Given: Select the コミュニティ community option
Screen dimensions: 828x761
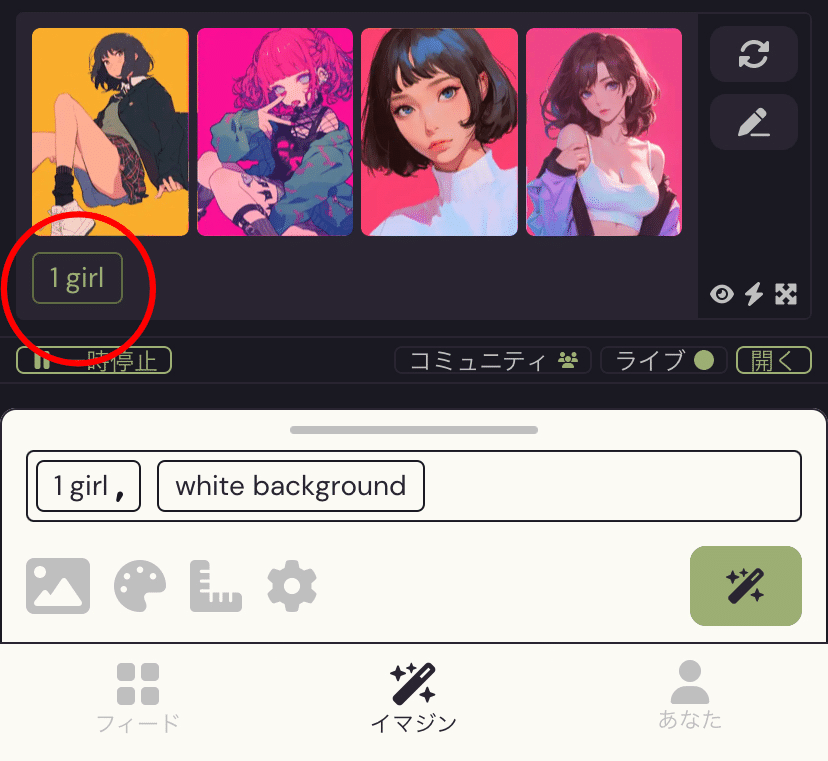Looking at the screenshot, I should point(493,360).
